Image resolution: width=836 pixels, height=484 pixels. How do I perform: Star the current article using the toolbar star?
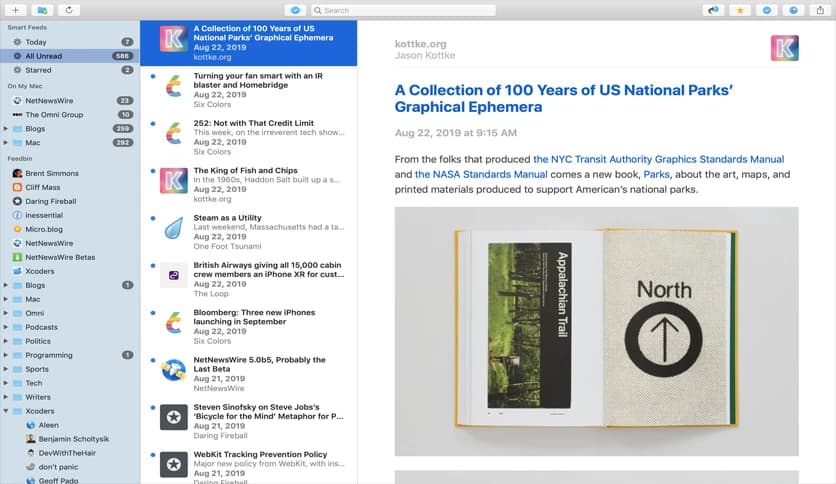[x=739, y=10]
